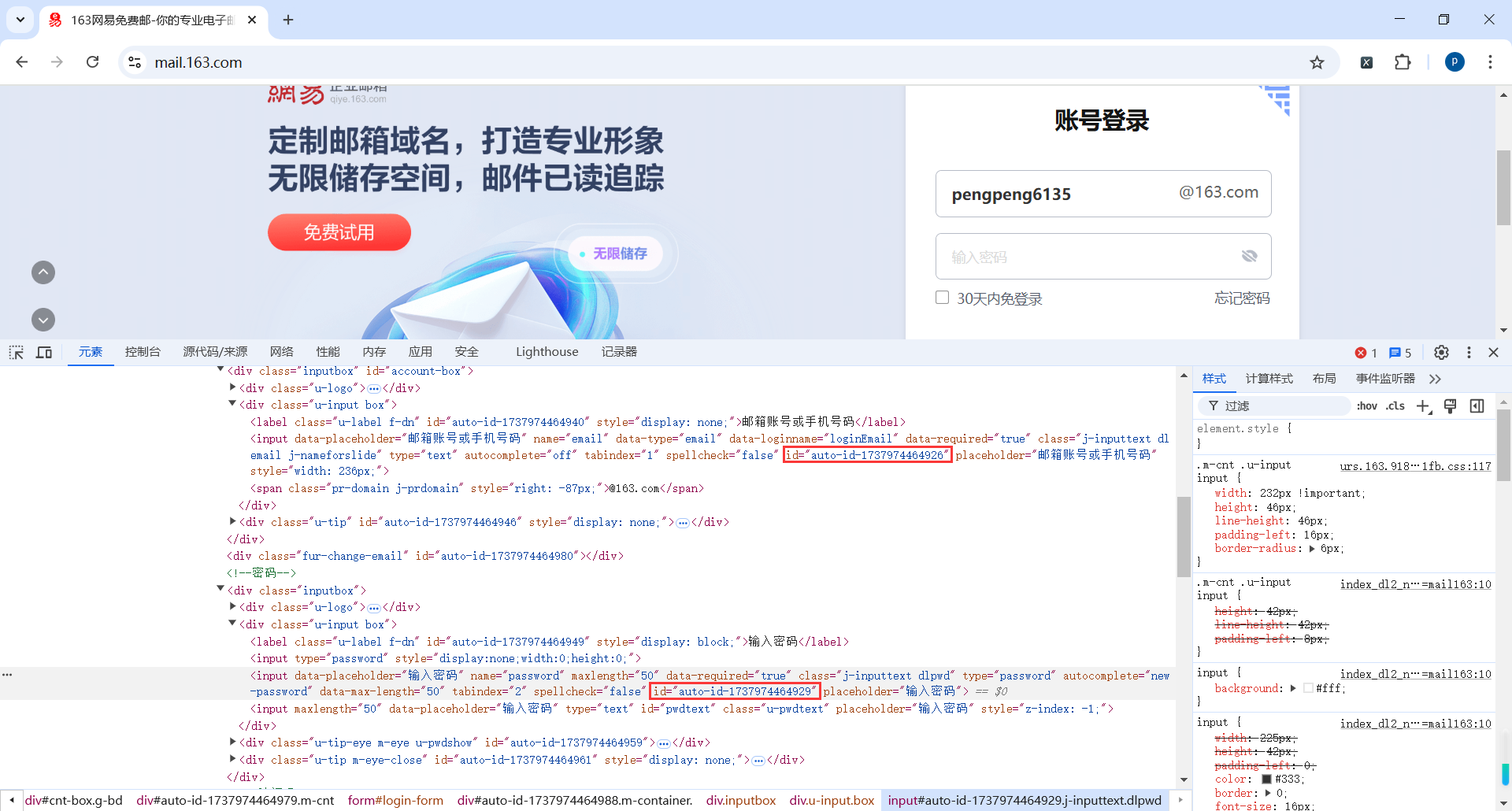Toggle password visibility eye icon
Image resolution: width=1512 pixels, height=811 pixels.
(1249, 256)
